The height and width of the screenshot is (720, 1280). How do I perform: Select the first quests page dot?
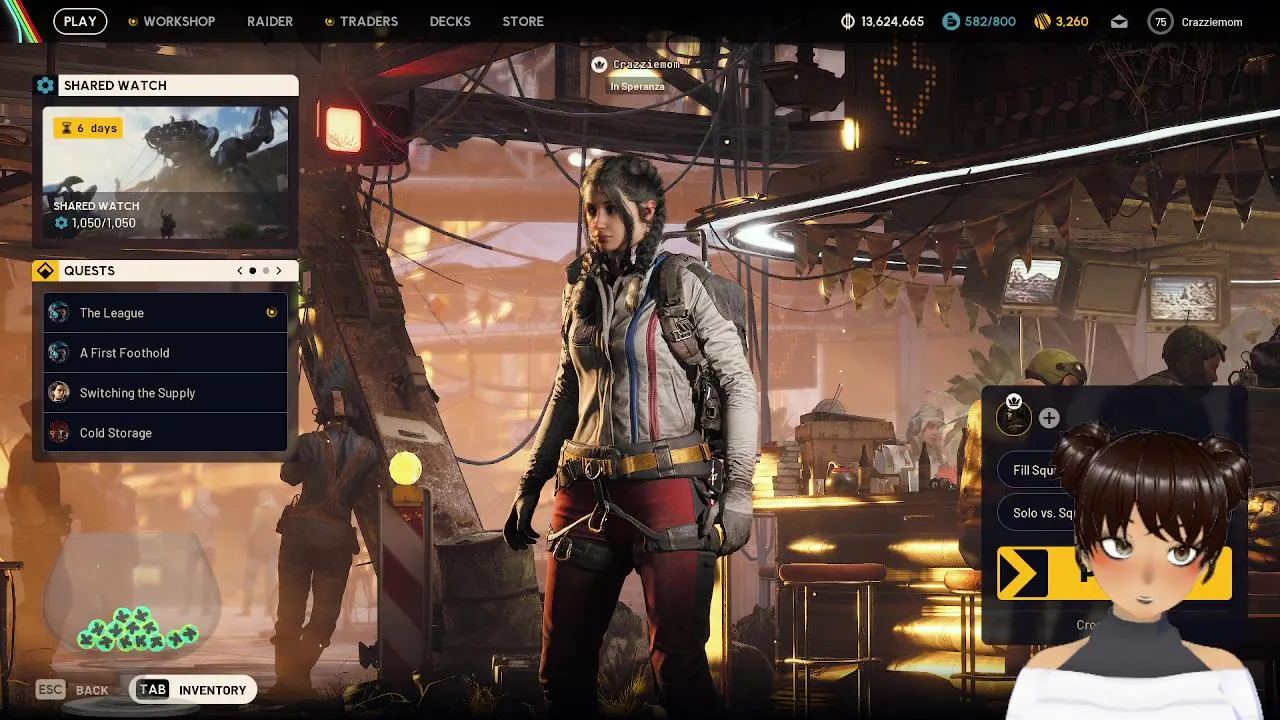pyautogui.click(x=252, y=271)
